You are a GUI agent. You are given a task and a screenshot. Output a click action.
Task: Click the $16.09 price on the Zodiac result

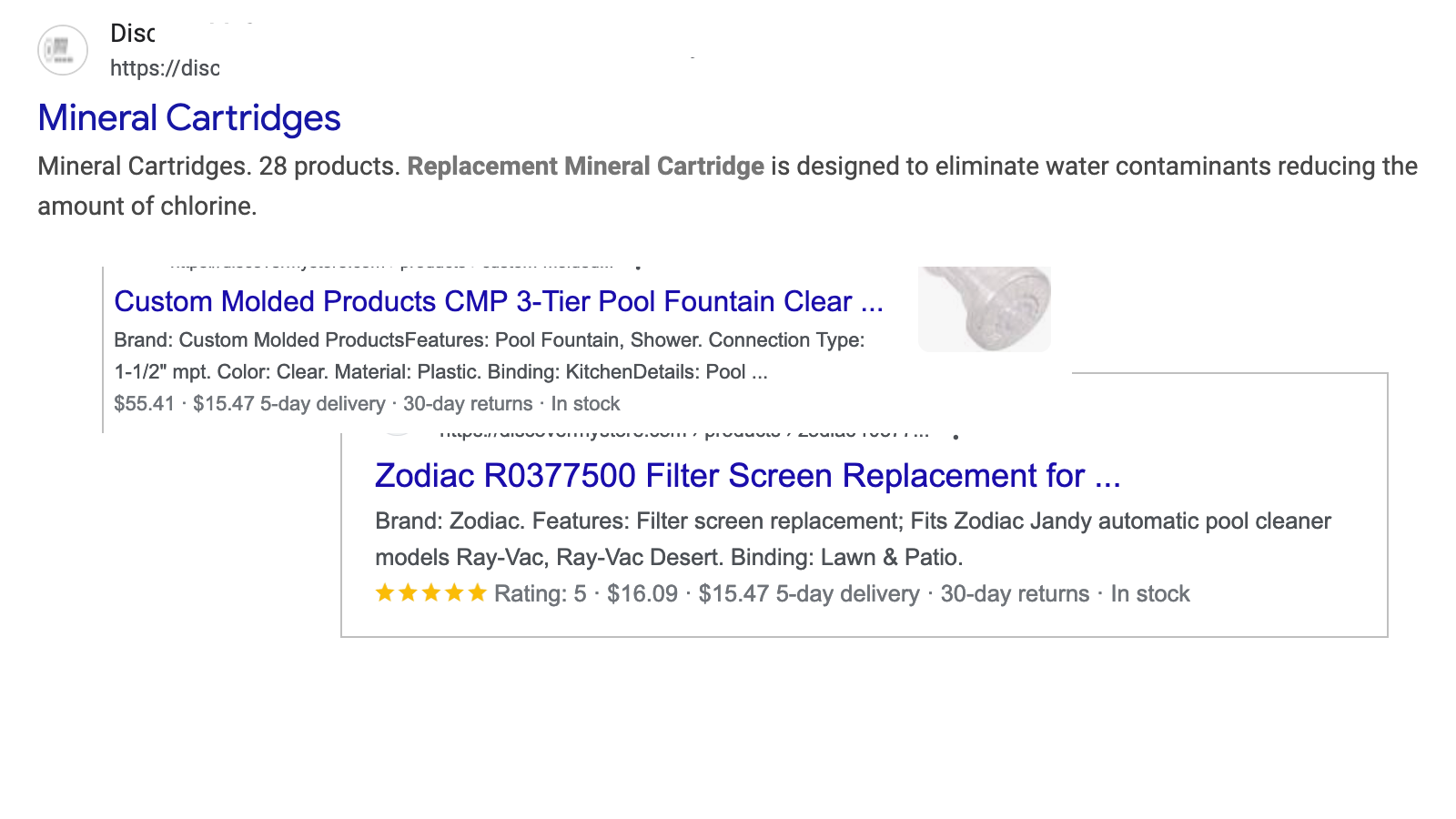(x=642, y=594)
